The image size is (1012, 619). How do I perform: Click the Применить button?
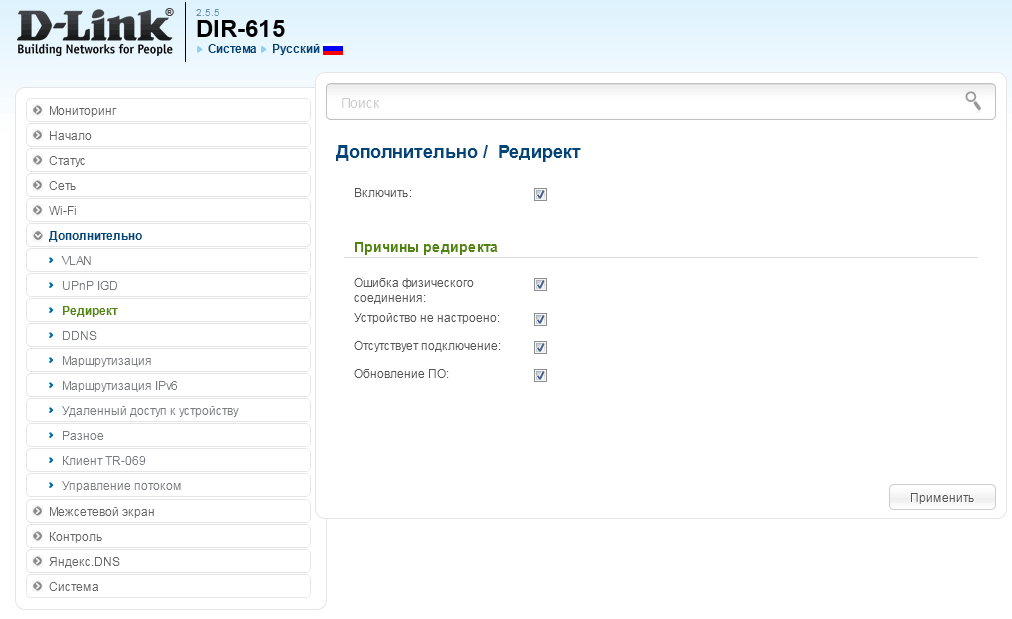(x=942, y=498)
